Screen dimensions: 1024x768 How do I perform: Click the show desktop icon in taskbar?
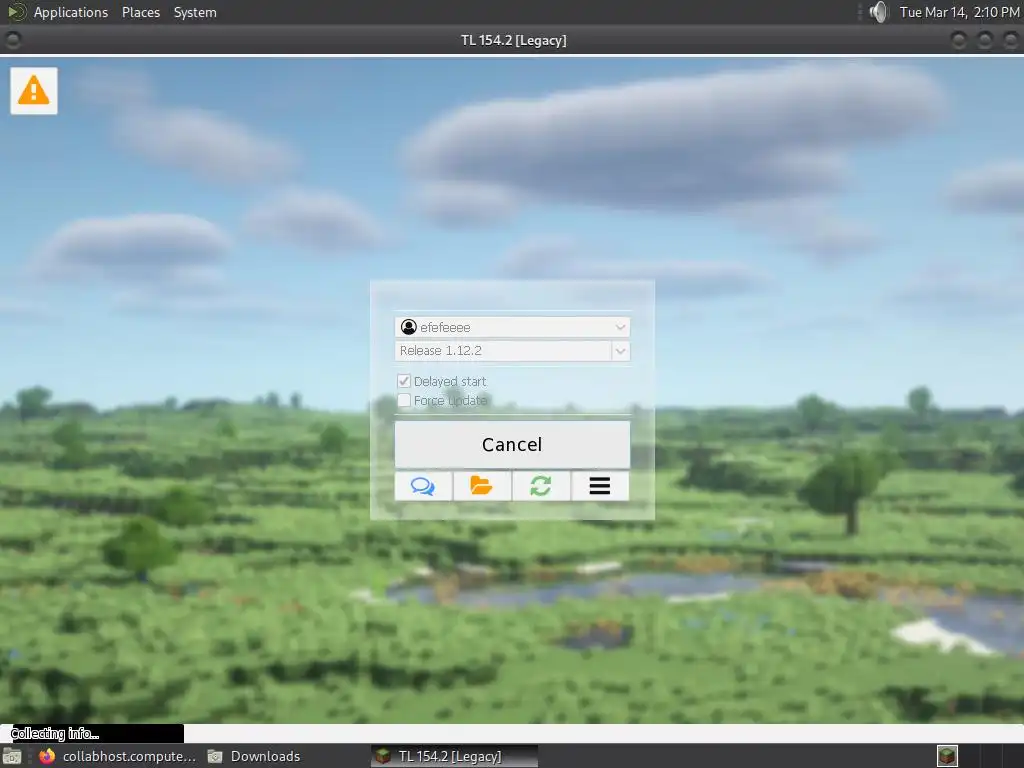tap(12, 756)
